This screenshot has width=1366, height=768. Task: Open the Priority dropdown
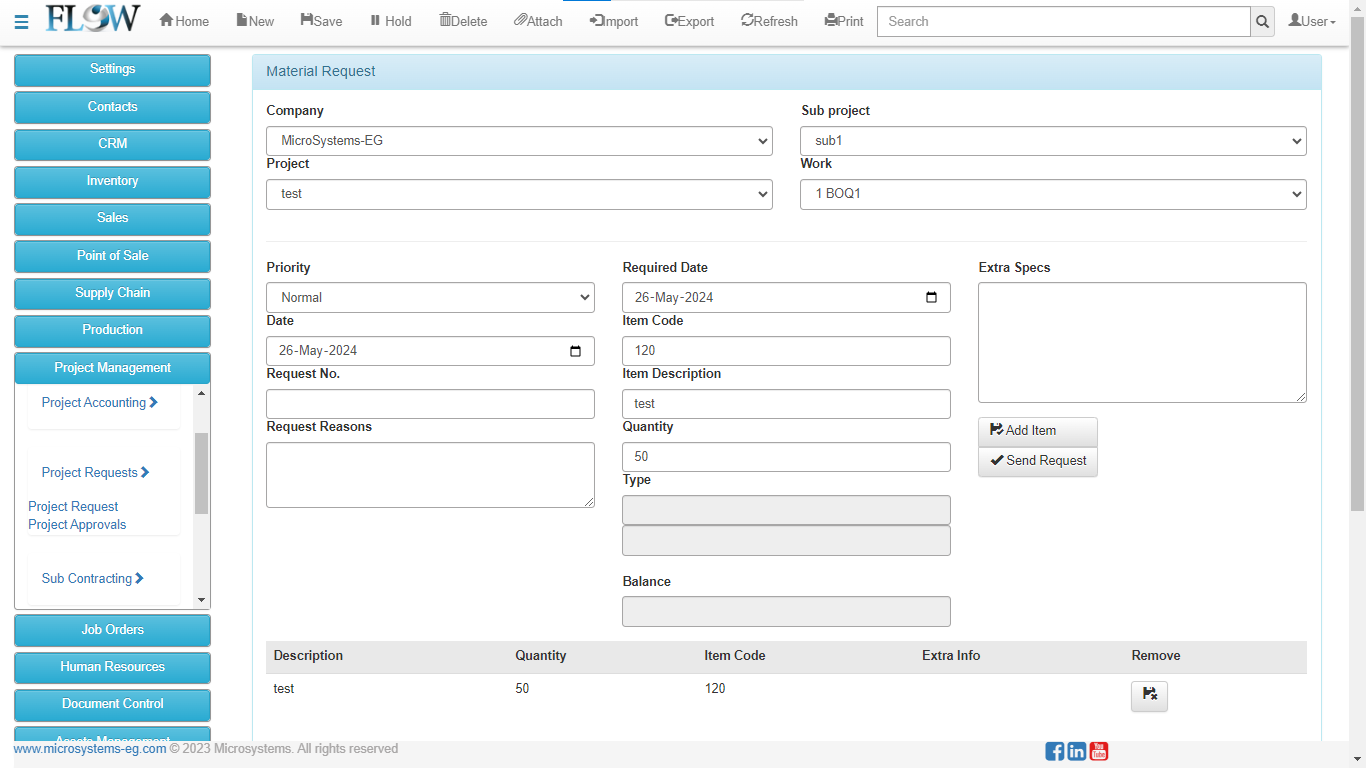pyautogui.click(x=430, y=298)
